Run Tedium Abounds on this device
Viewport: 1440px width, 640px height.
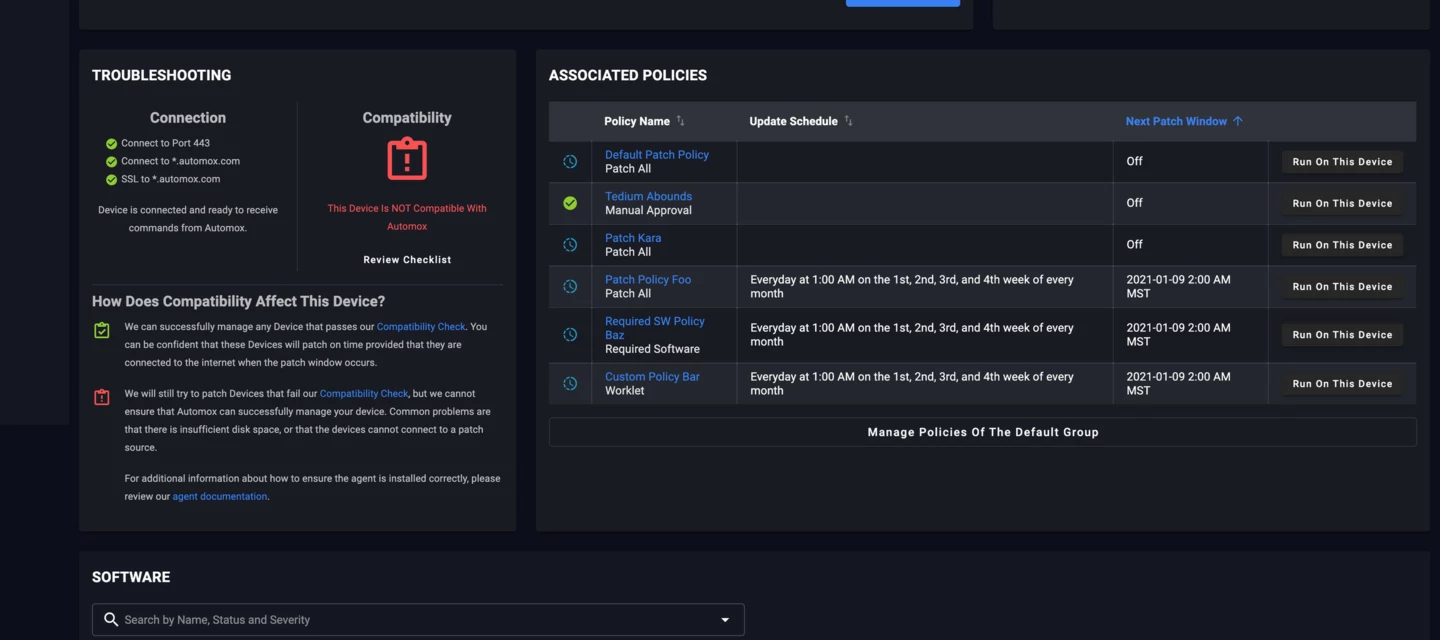tap(1342, 203)
